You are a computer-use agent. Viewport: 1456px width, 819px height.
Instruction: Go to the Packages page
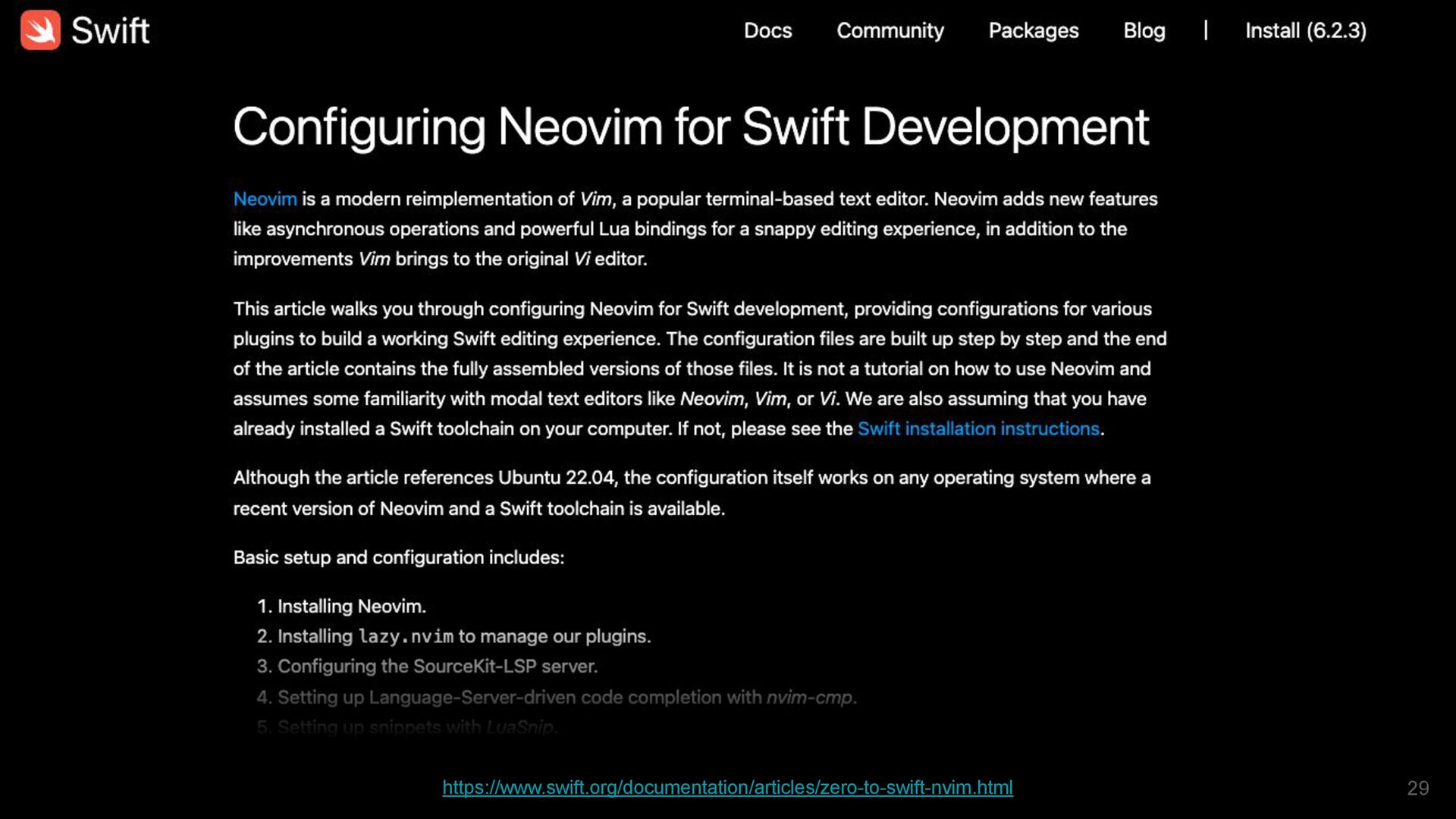[1033, 30]
